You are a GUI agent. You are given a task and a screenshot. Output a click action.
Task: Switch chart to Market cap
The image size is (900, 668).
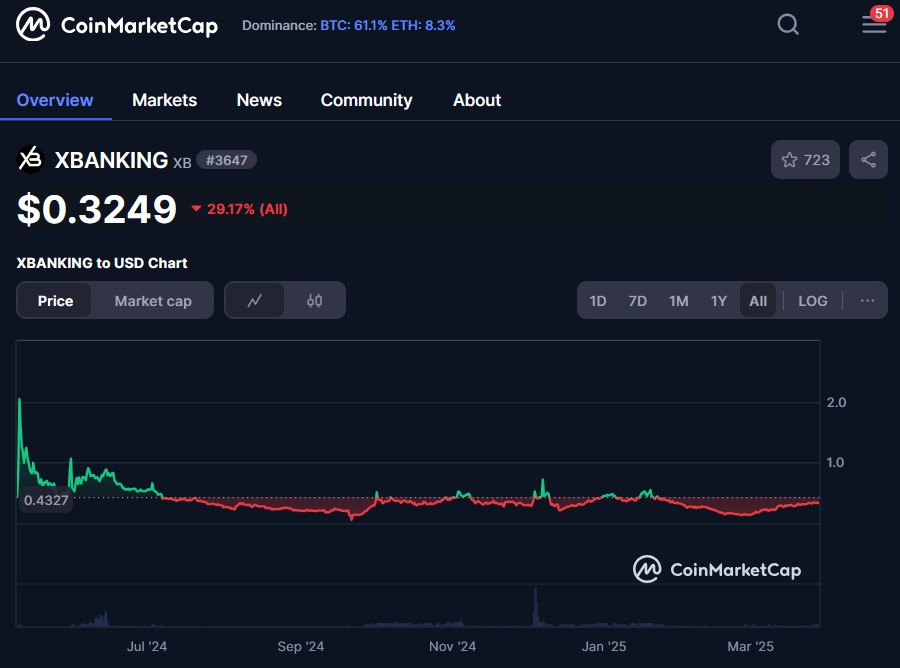[x=153, y=301]
